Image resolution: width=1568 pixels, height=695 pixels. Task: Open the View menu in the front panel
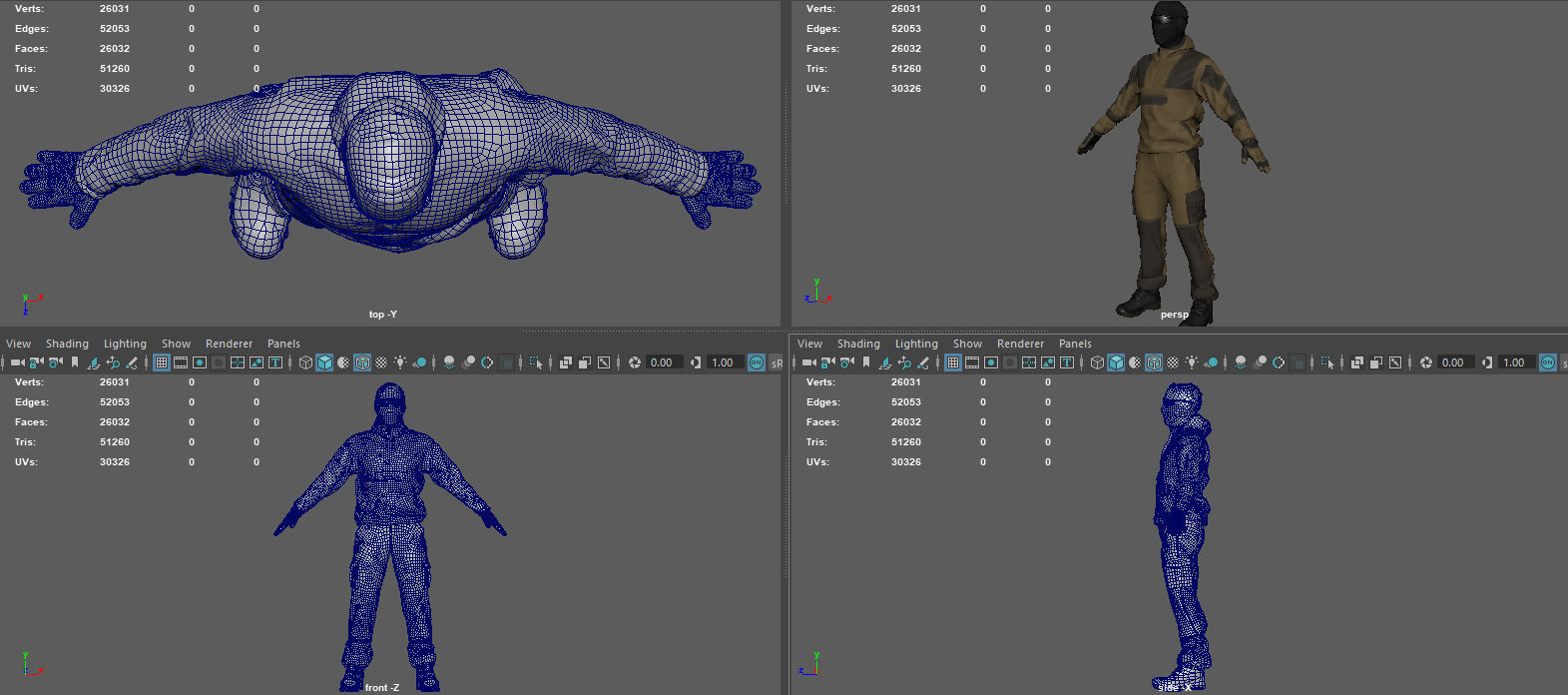[x=18, y=344]
